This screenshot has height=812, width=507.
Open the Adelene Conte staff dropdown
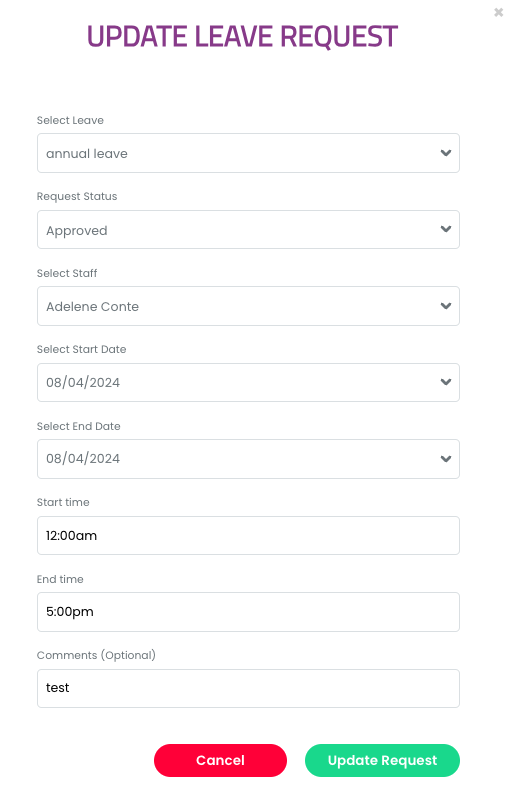pyautogui.click(x=248, y=306)
